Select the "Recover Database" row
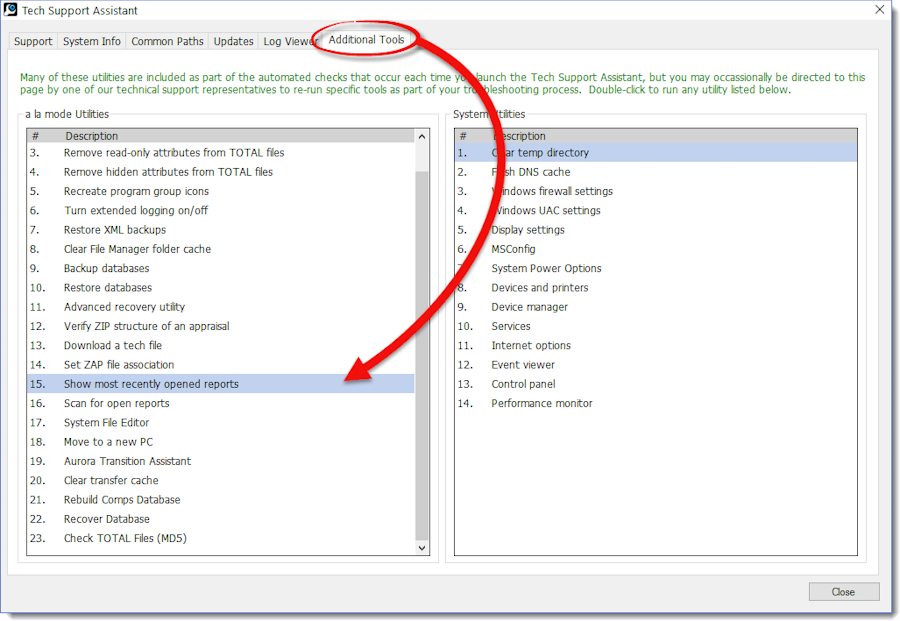The width and height of the screenshot is (900, 621). 220,519
